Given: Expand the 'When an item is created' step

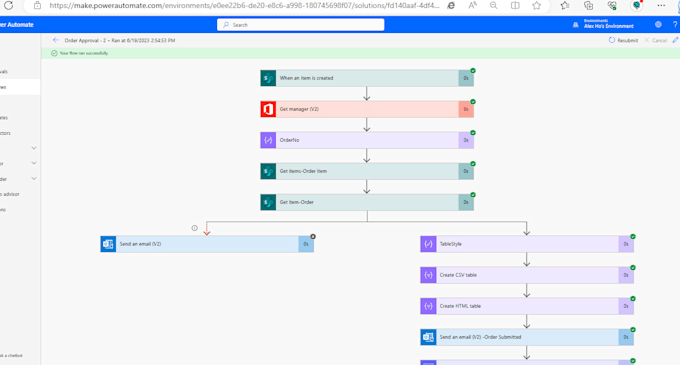Looking at the screenshot, I should pos(367,78).
